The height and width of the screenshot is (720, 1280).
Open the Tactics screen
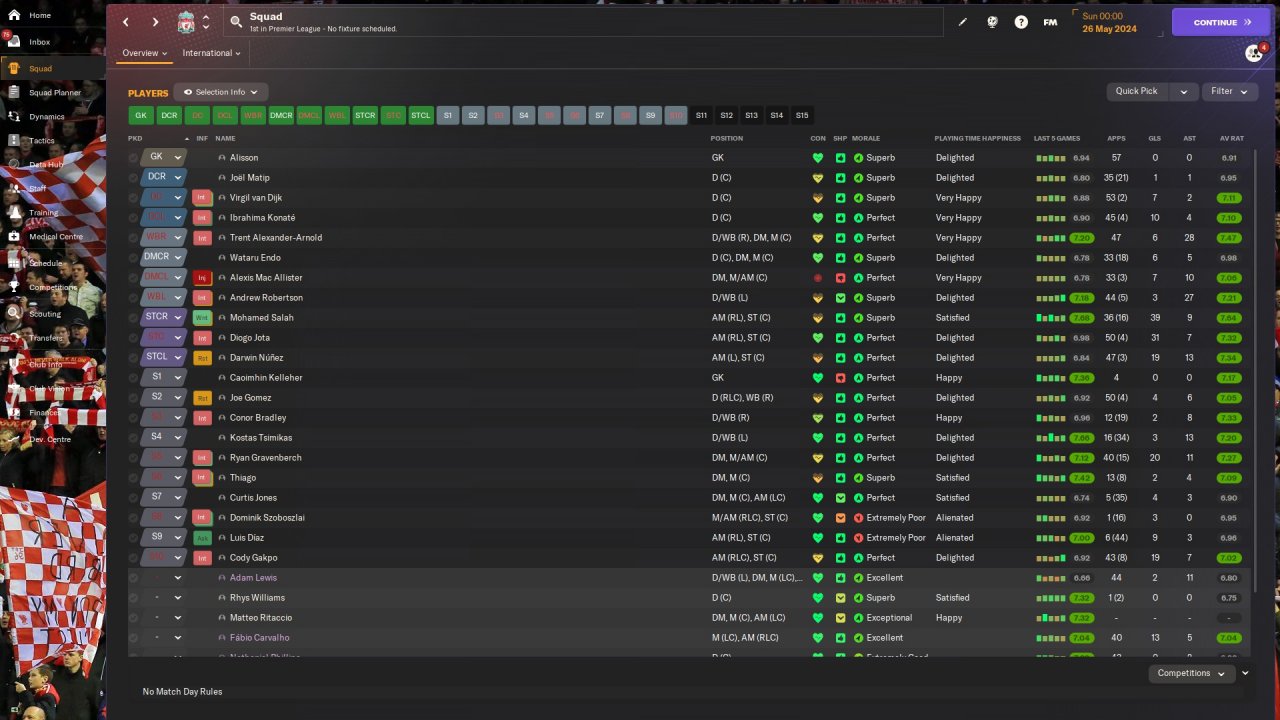click(42, 141)
